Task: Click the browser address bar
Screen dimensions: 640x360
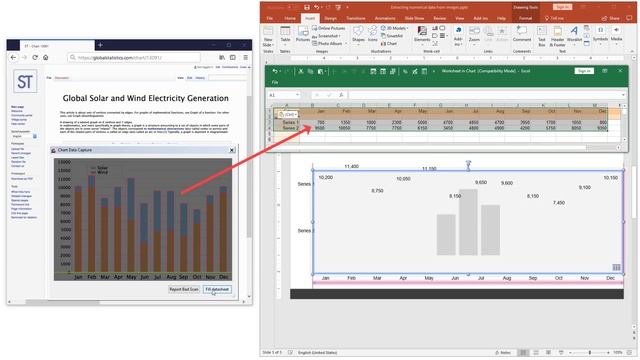Action: (134, 58)
